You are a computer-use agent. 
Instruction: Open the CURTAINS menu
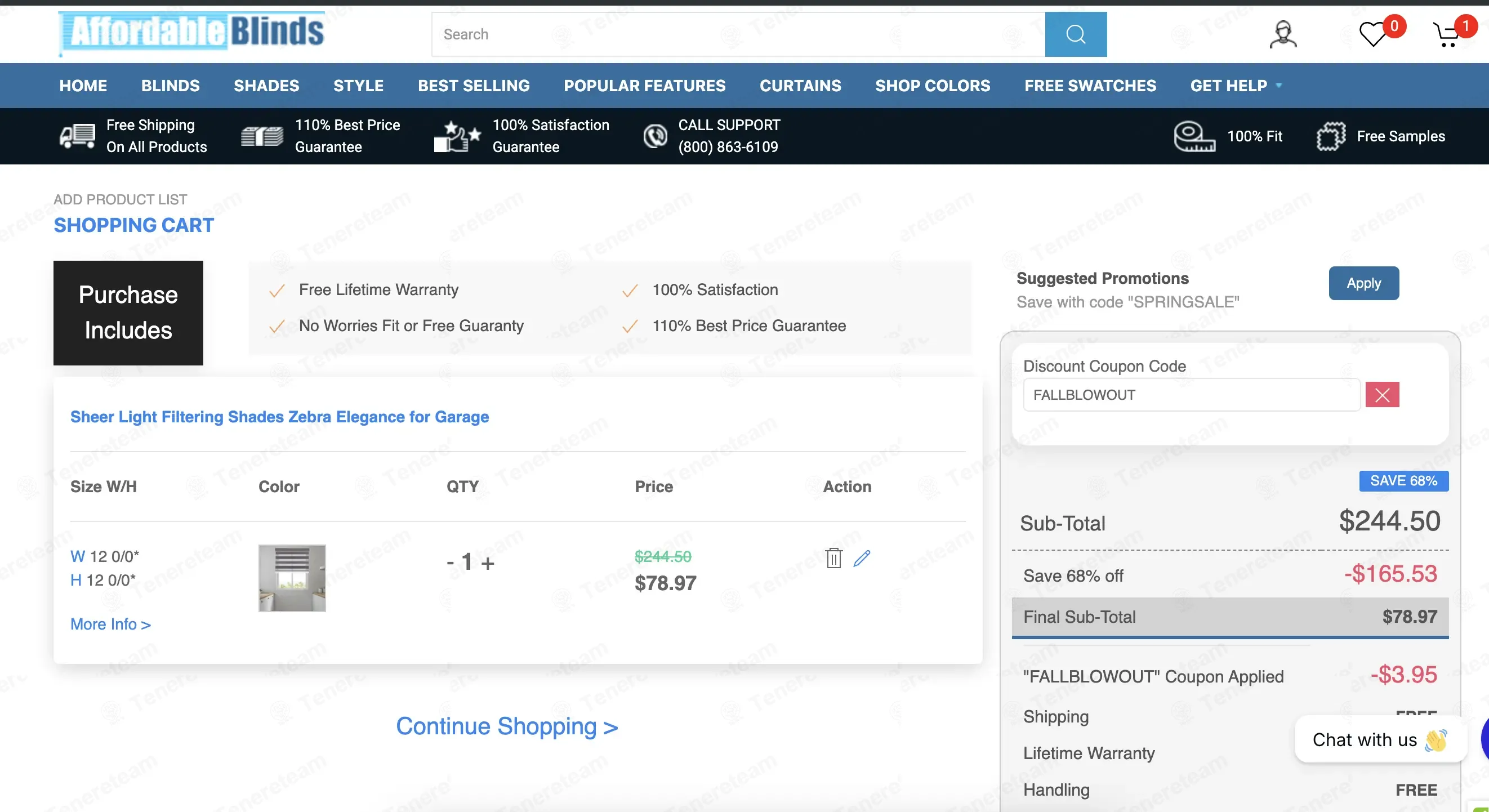800,86
